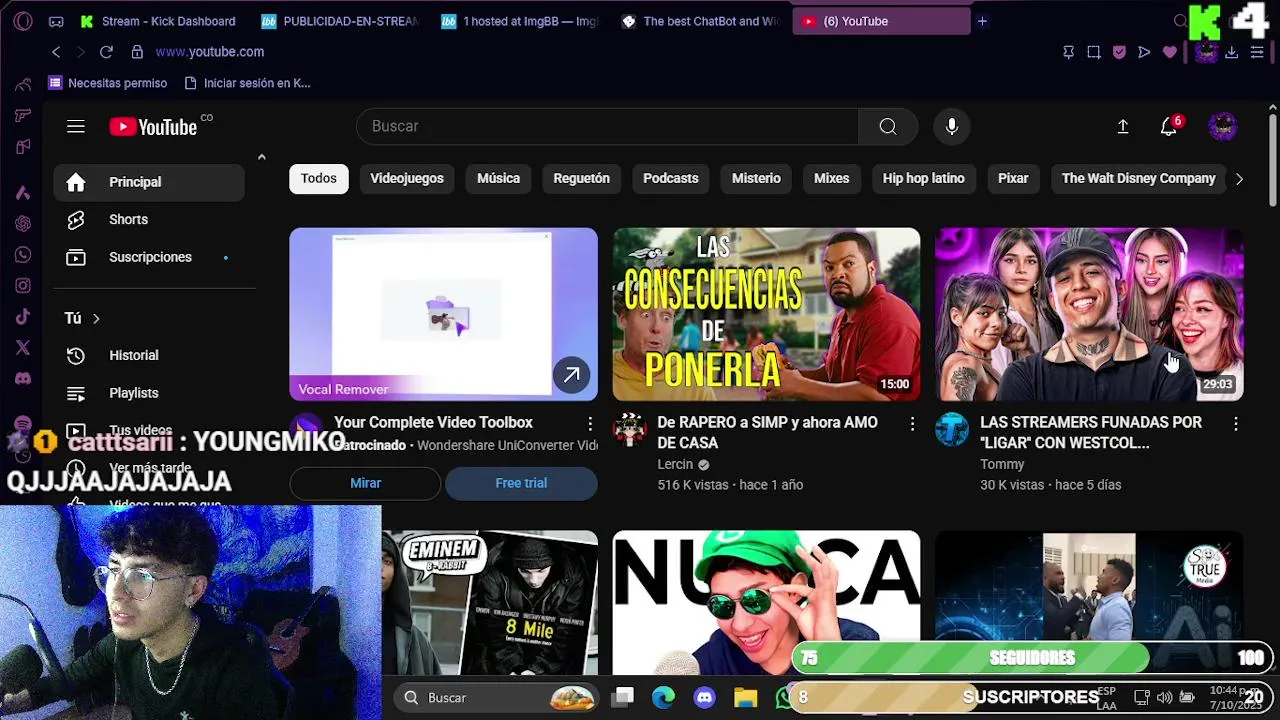Open the send/flow arrow icon in toolbar
The height and width of the screenshot is (720, 1280).
point(1145,52)
